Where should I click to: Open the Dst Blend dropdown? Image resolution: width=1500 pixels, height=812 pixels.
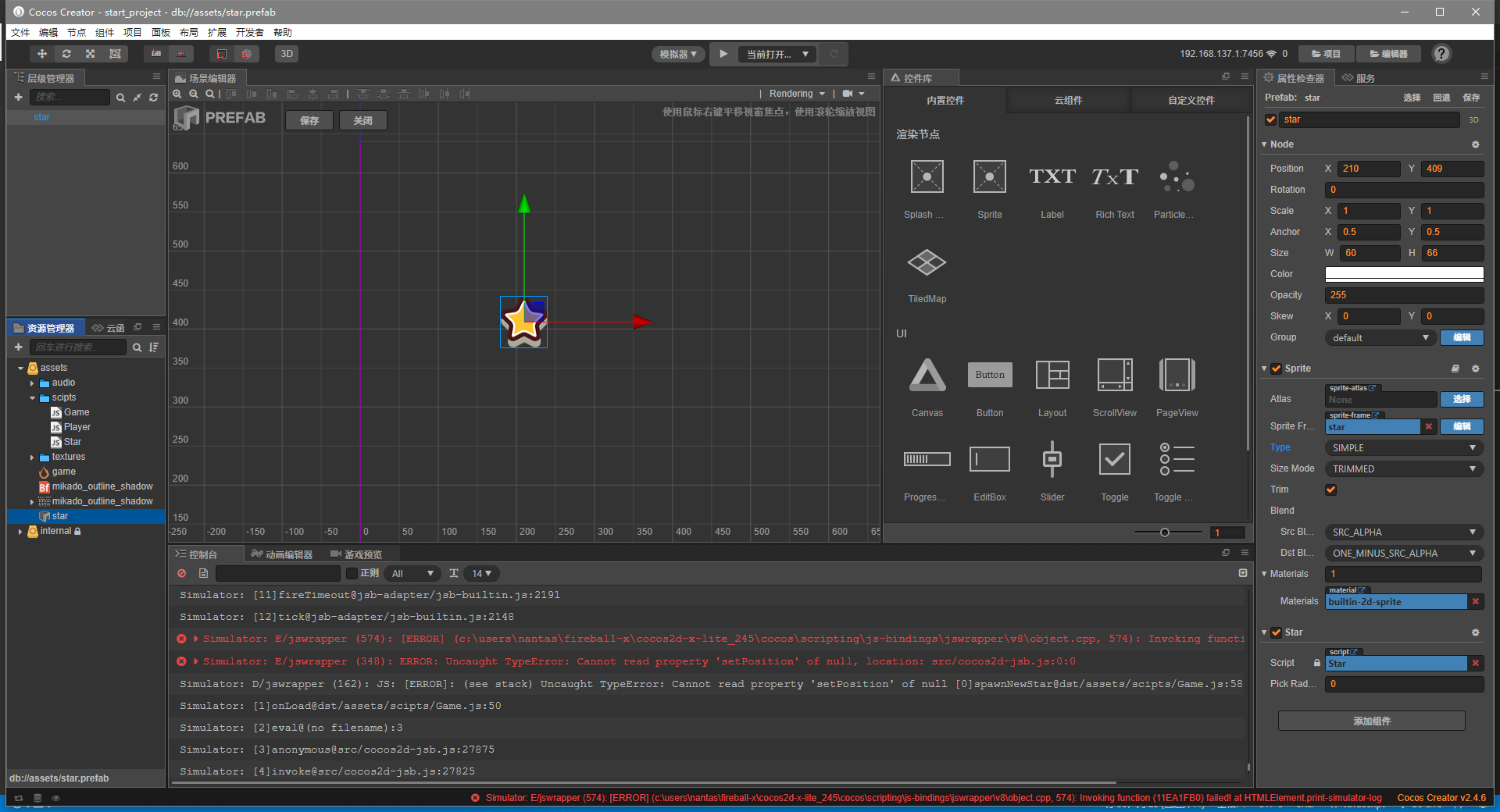[1404, 553]
